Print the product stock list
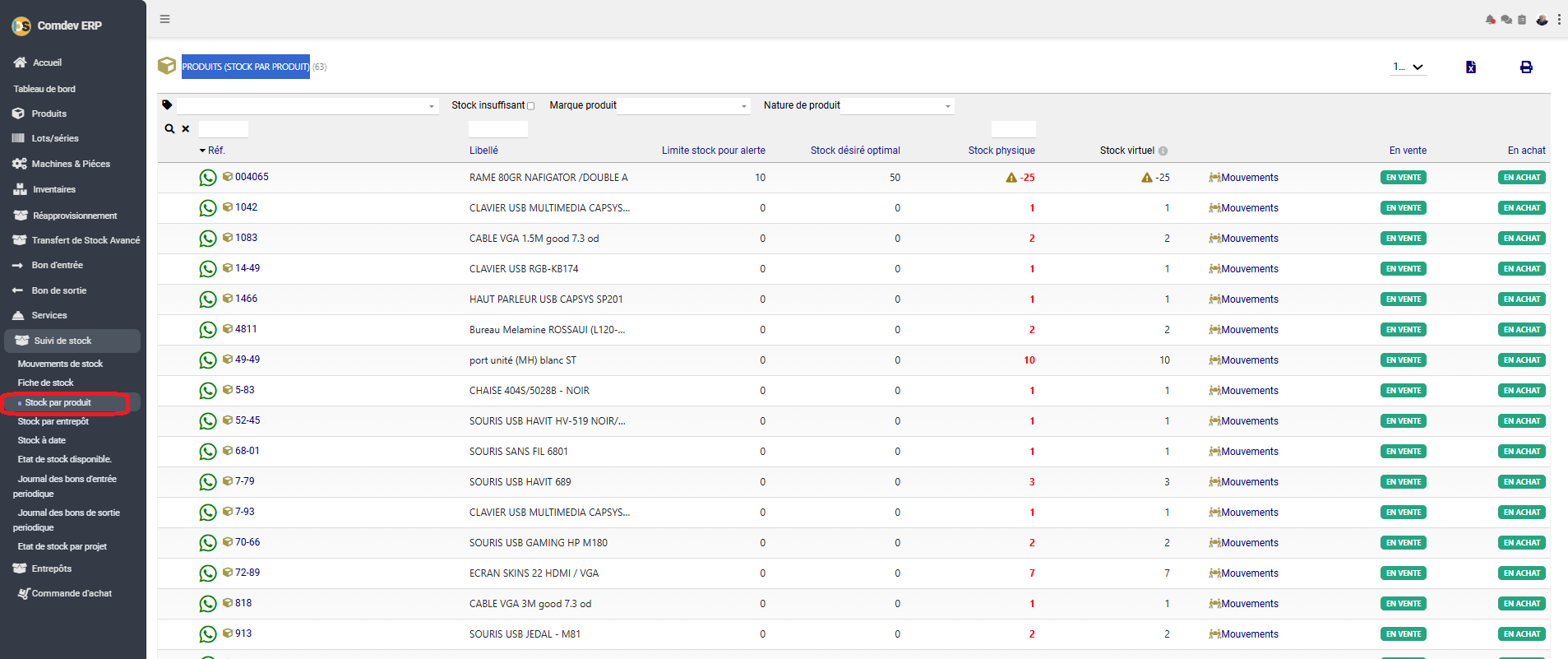 1526,67
